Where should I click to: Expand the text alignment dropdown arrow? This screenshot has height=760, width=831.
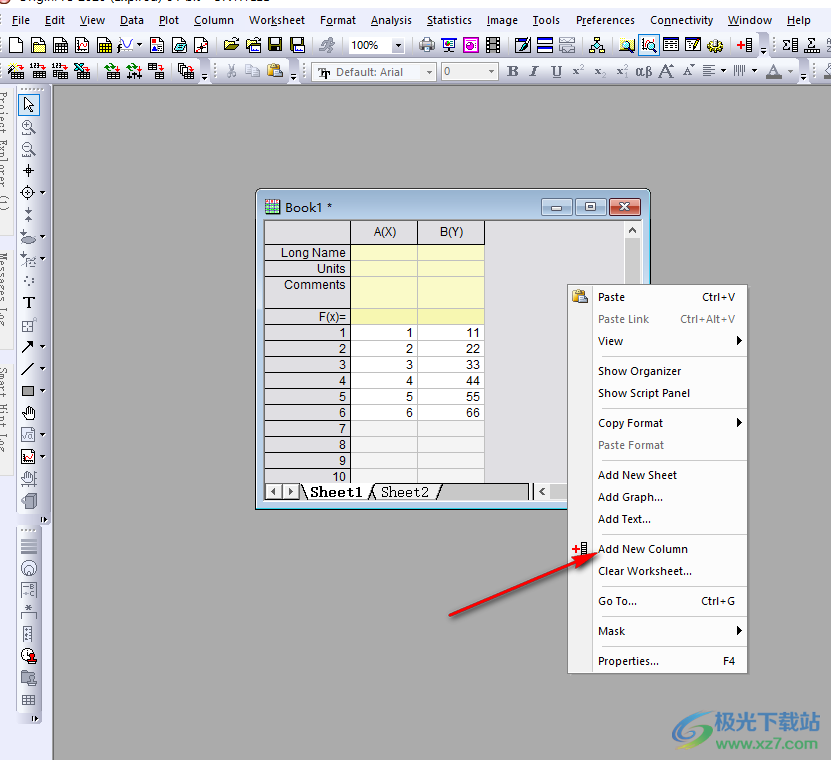tap(723, 71)
